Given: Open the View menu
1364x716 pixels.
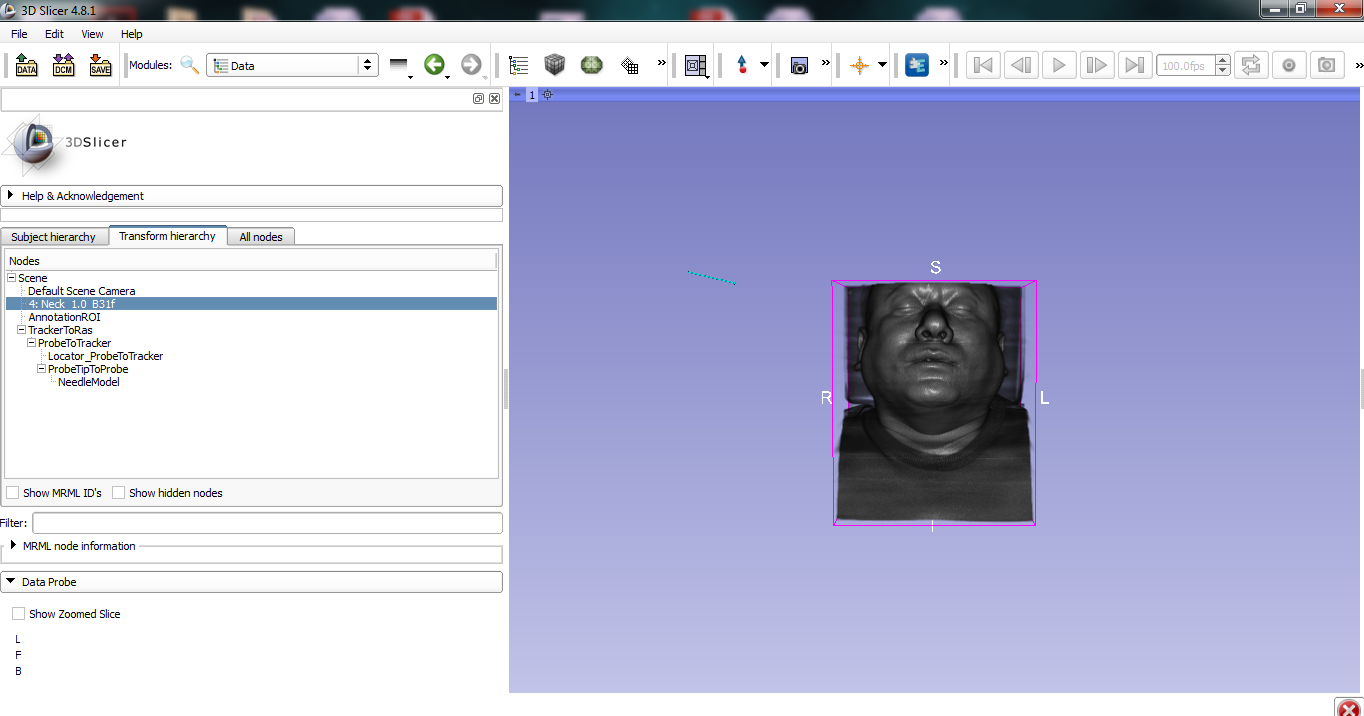Looking at the screenshot, I should click(91, 33).
